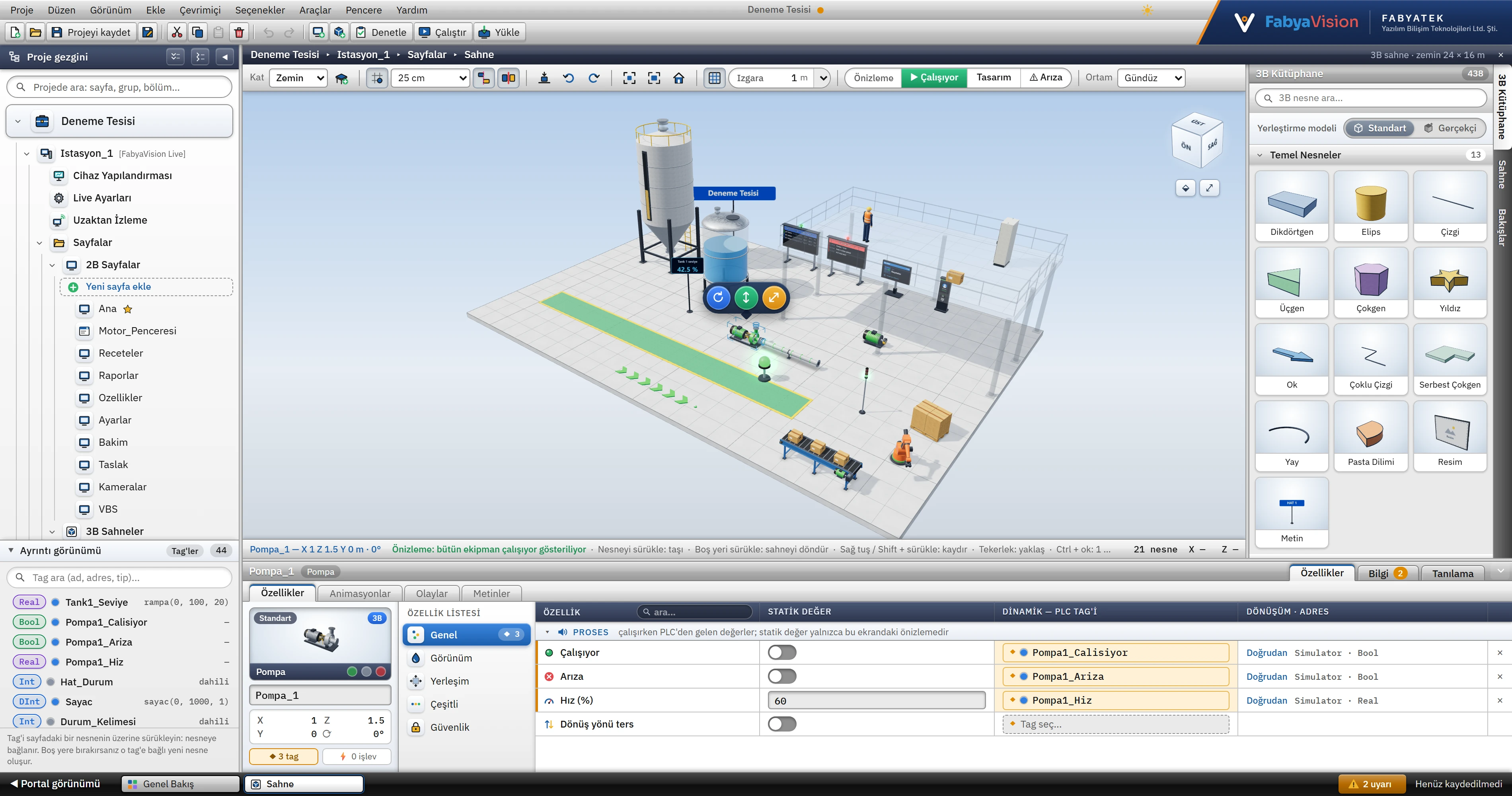
Task: Click the Denetle button
Action: pyautogui.click(x=382, y=32)
